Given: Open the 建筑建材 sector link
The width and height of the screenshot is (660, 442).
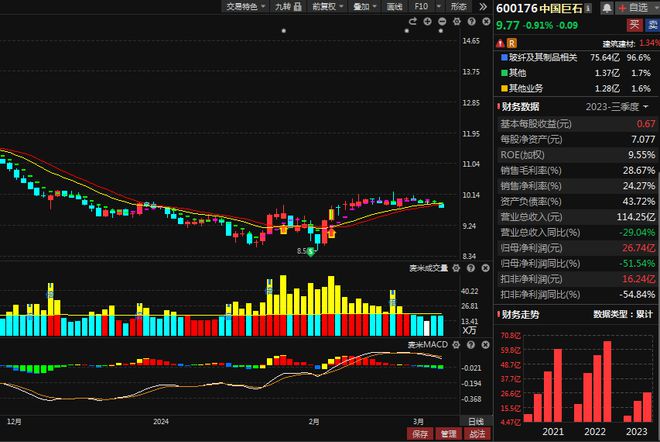Looking at the screenshot, I should [x=618, y=43].
